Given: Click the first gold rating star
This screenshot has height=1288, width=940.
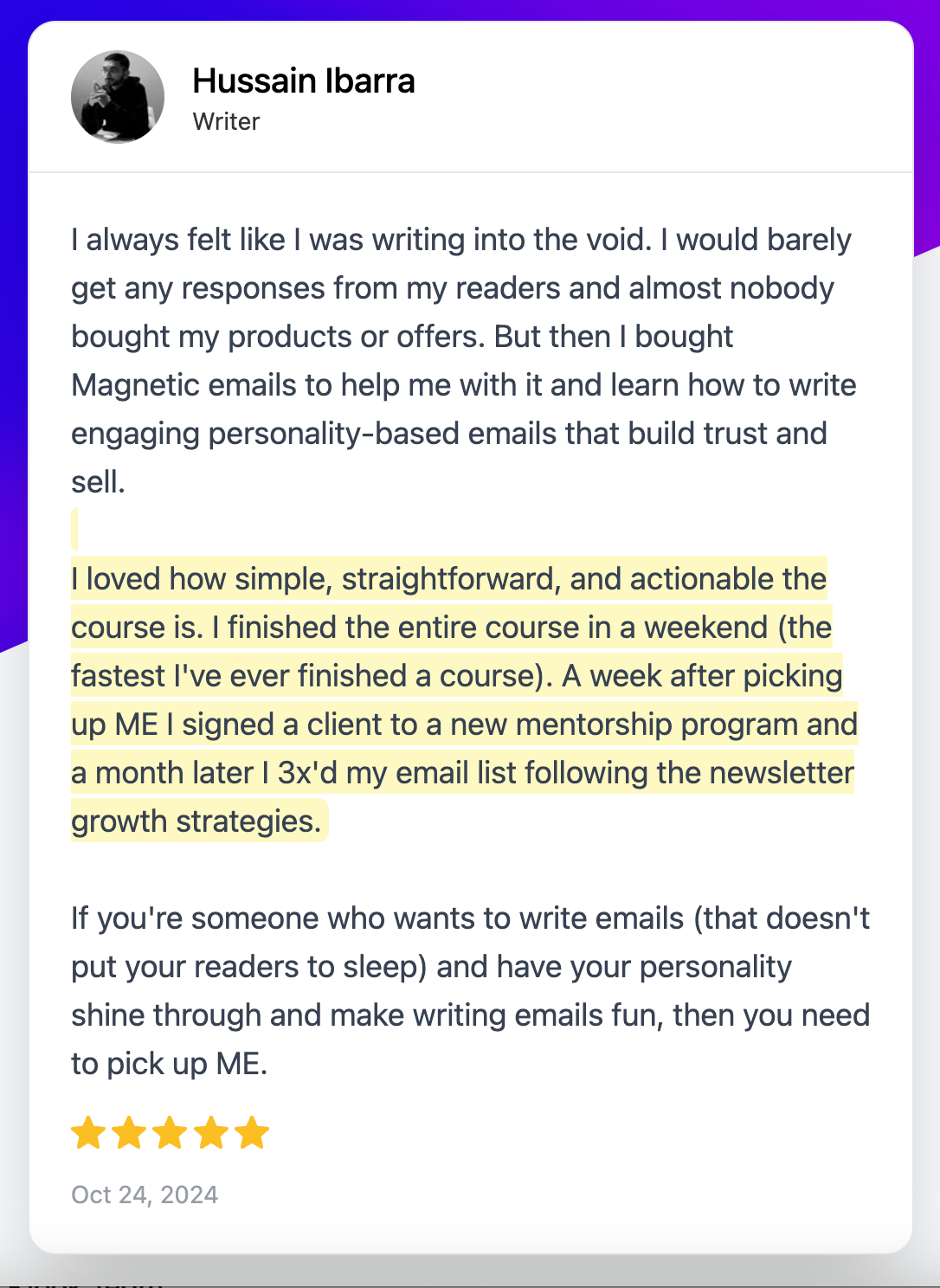Looking at the screenshot, I should tap(88, 1132).
